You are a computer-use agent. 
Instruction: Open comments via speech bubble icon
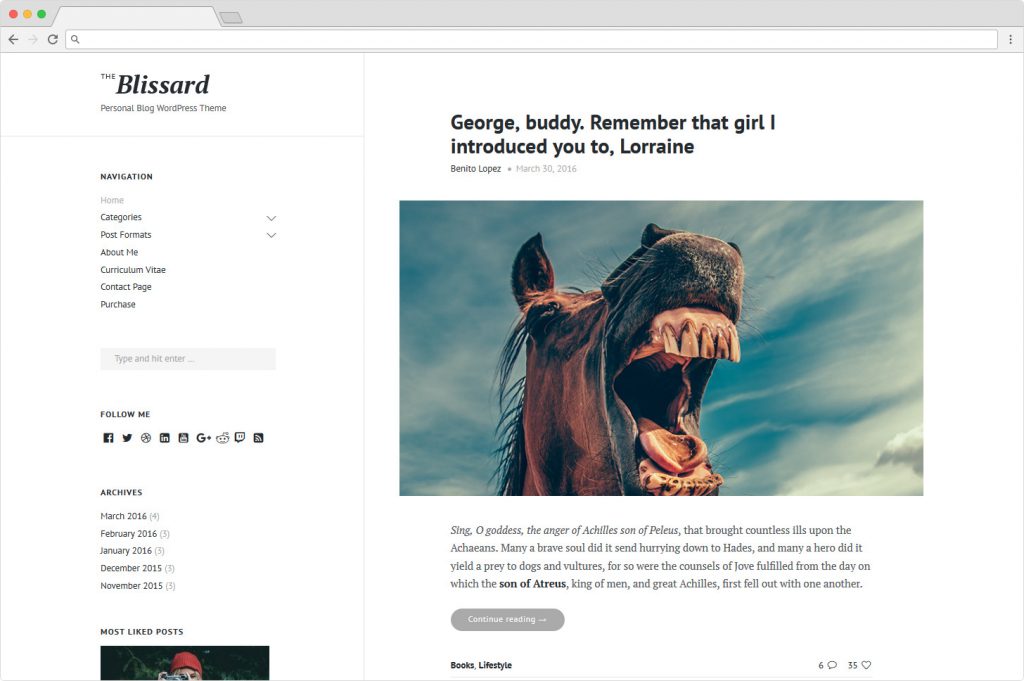(x=832, y=665)
